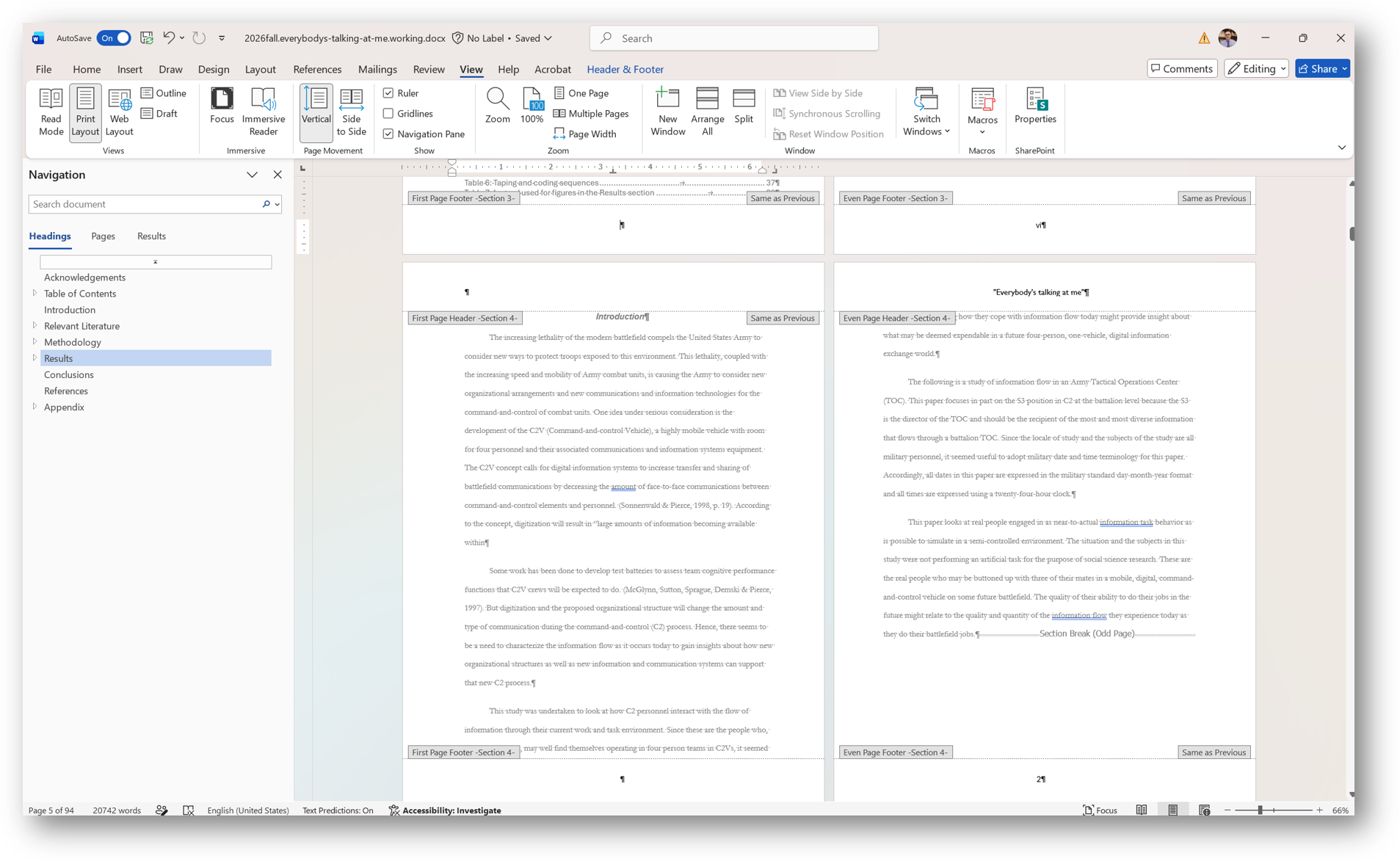1400x861 pixels.
Task: Open Navigation pane options chevron
Action: (252, 175)
